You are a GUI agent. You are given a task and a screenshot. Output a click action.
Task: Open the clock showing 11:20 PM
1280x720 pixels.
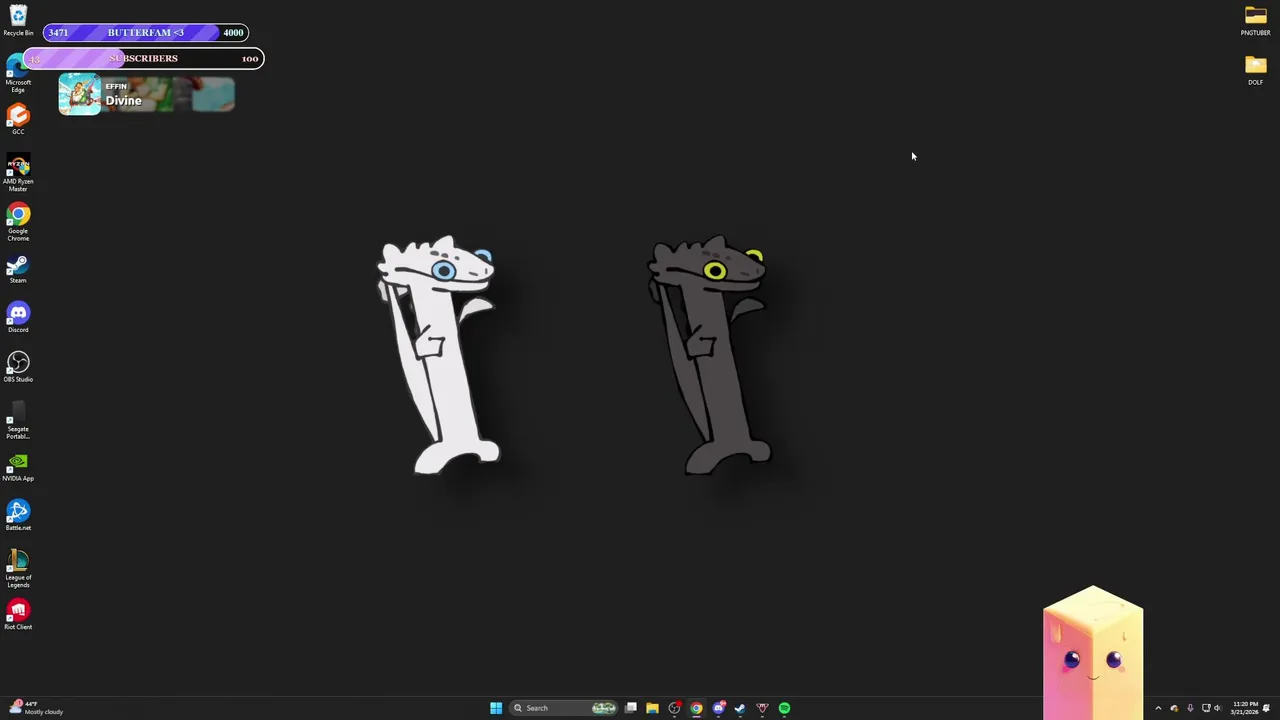[1245, 708]
